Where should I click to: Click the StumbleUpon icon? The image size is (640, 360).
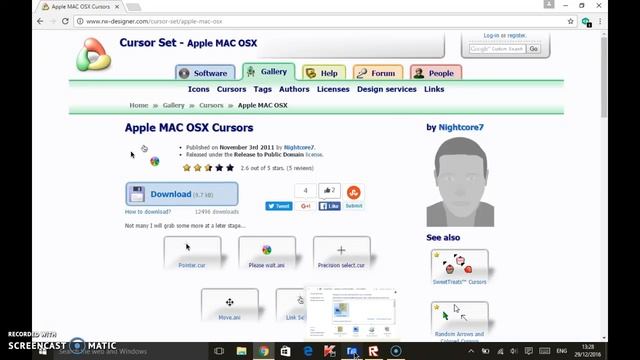pos(353,192)
